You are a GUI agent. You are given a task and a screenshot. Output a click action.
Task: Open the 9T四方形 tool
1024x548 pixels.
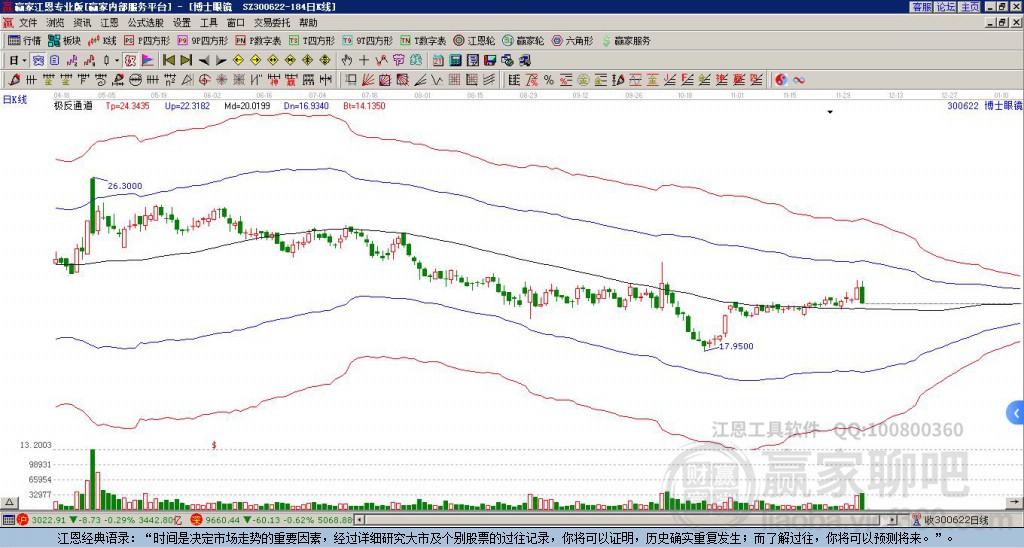coord(368,40)
